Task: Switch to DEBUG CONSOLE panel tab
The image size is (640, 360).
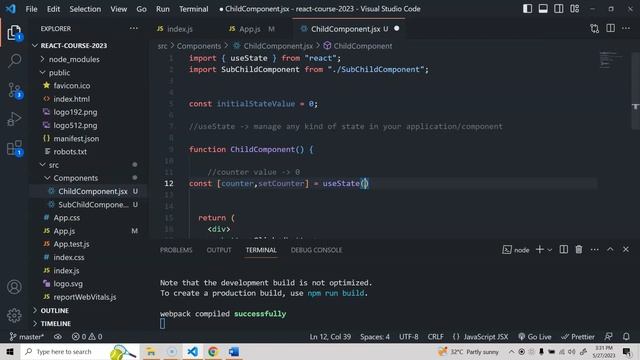Action: click(316, 250)
